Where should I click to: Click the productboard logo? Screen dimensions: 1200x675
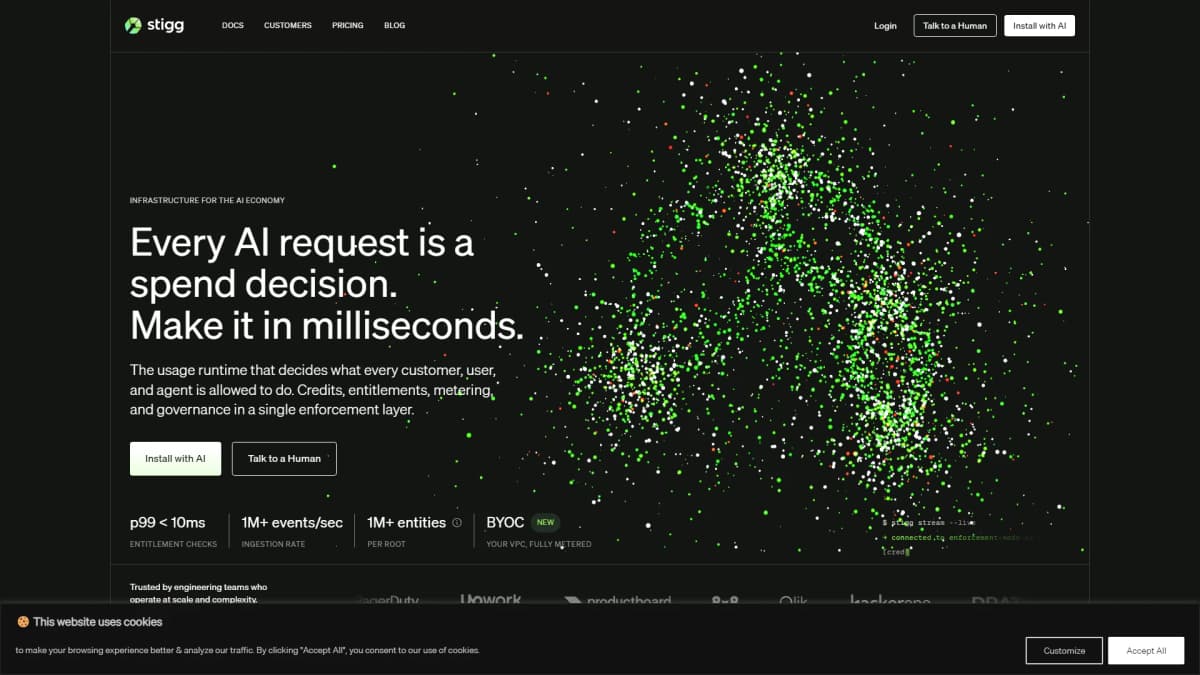click(617, 600)
